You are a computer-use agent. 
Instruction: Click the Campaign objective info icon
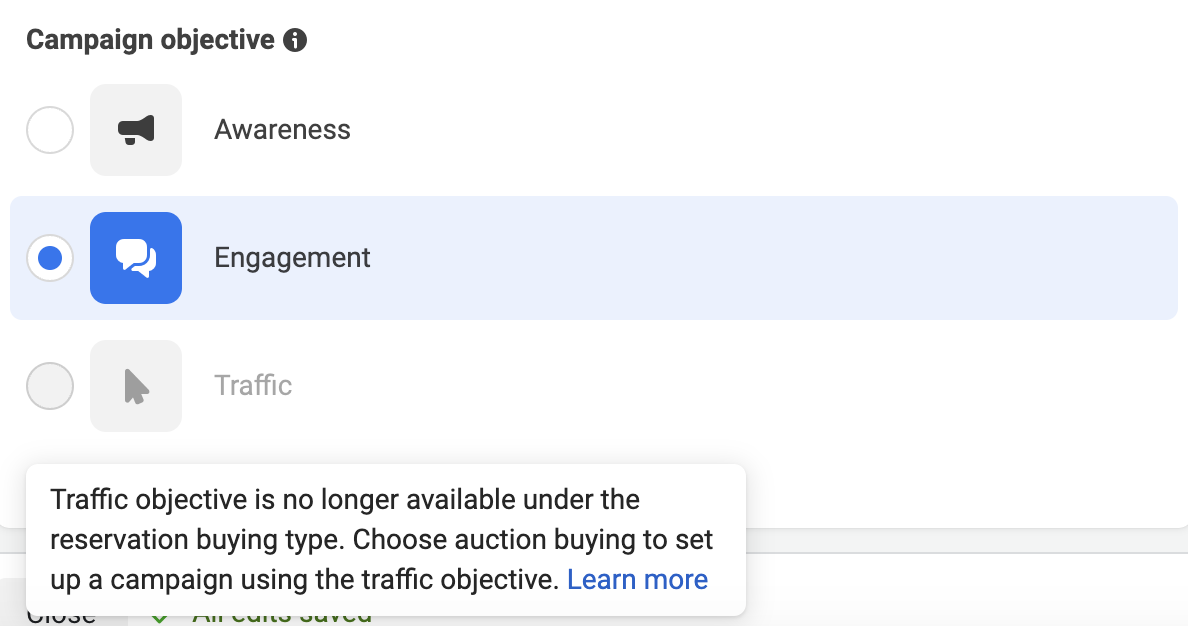295,39
